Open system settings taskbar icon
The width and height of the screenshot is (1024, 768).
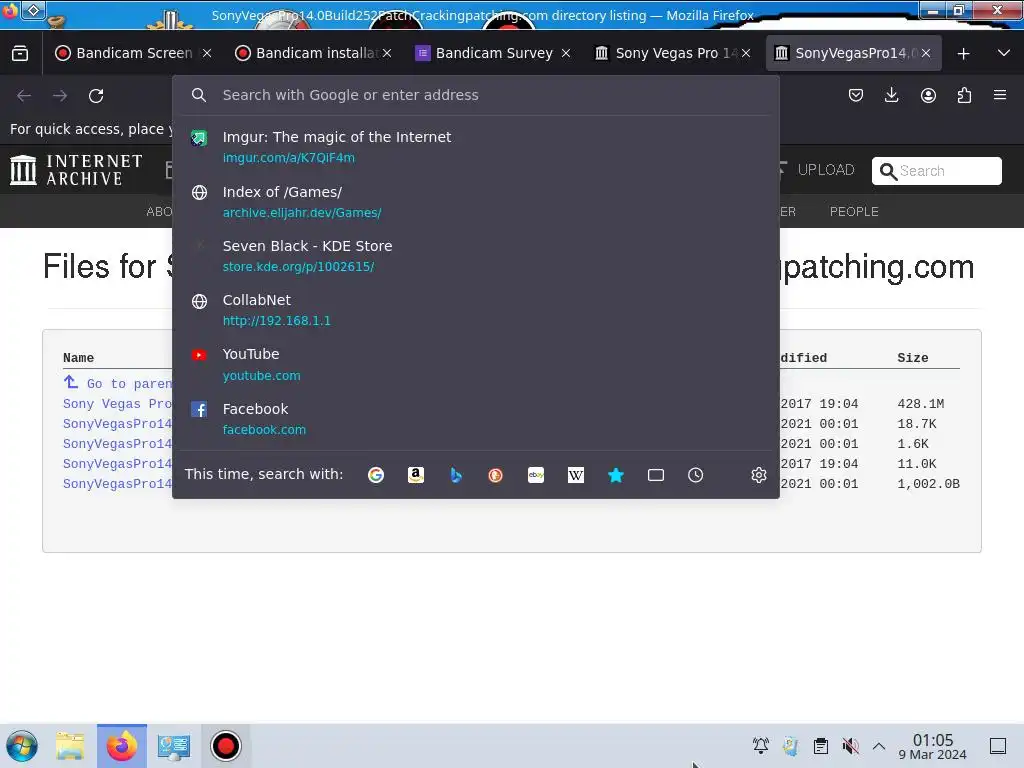coord(174,746)
